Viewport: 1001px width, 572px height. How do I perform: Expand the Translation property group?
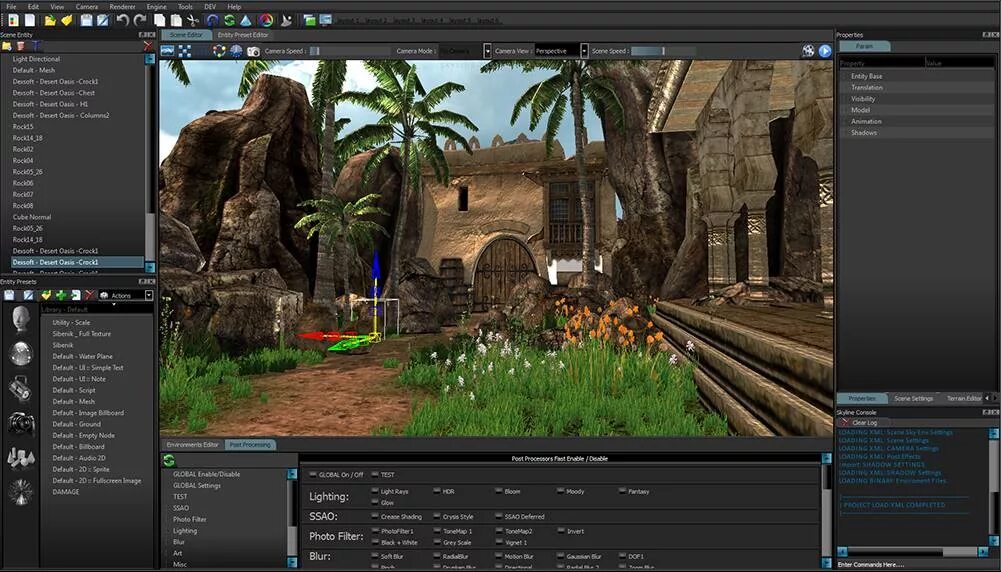pos(866,87)
